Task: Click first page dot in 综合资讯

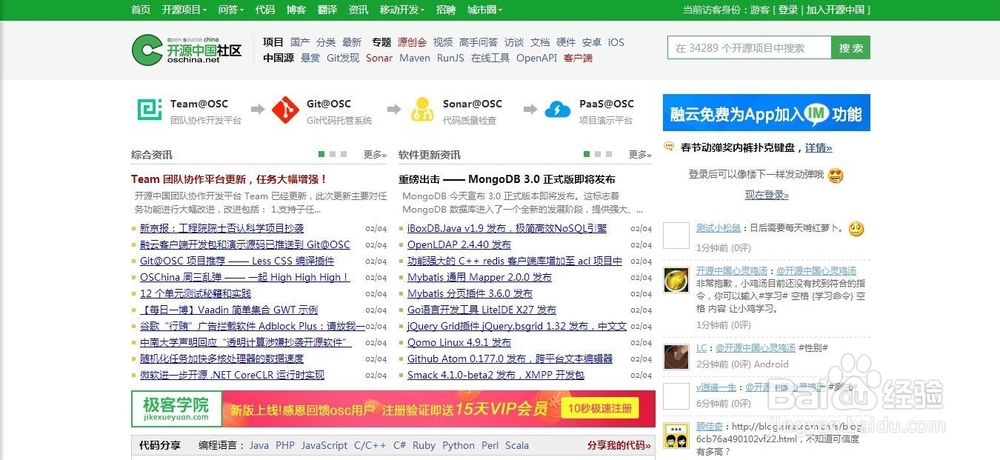Action: pos(321,154)
